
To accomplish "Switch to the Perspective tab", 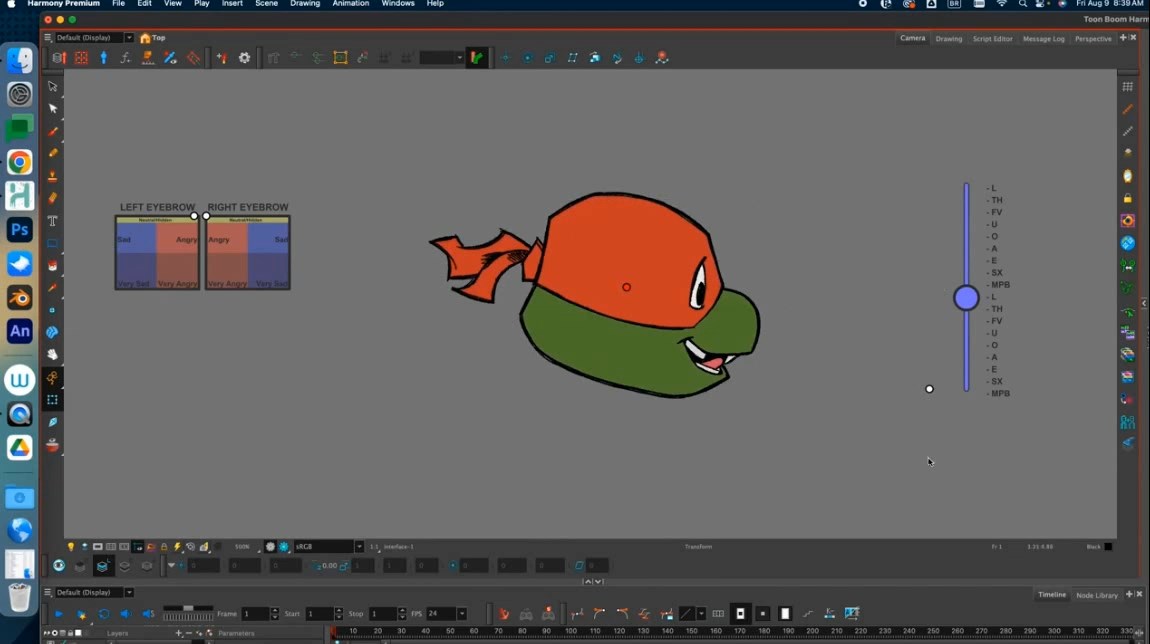I will [x=1093, y=39].
